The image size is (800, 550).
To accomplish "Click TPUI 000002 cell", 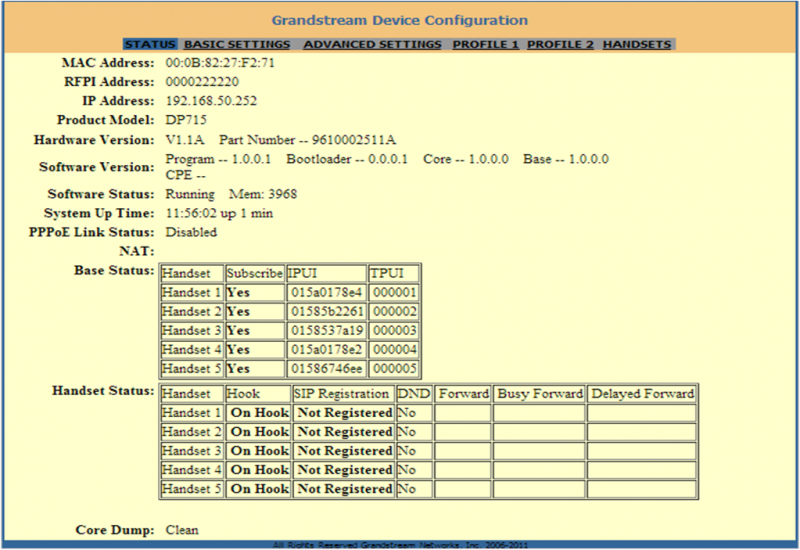I will pyautogui.click(x=394, y=311).
